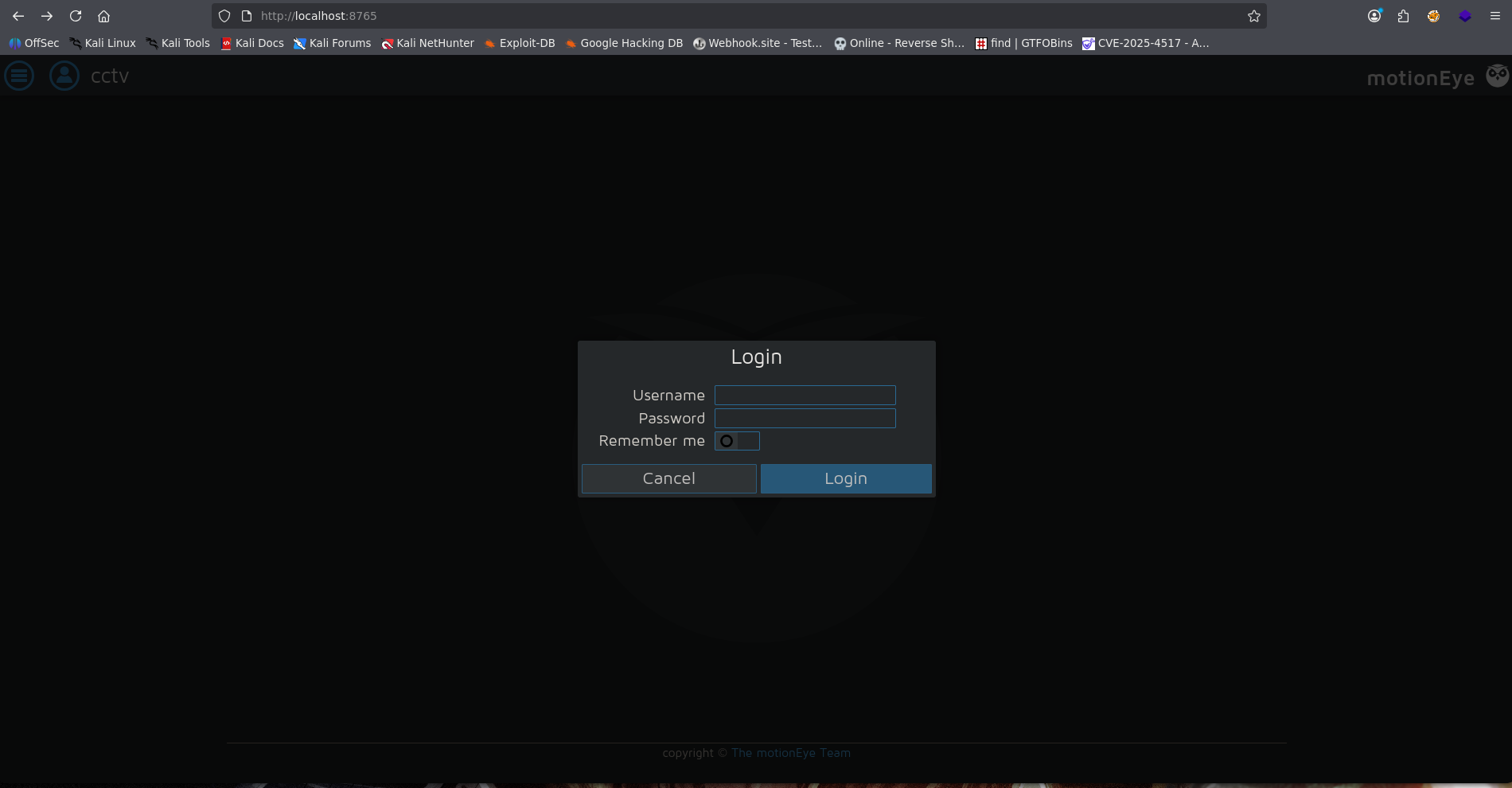Click the site information page icon
This screenshot has height=788, width=1512.
(x=247, y=16)
